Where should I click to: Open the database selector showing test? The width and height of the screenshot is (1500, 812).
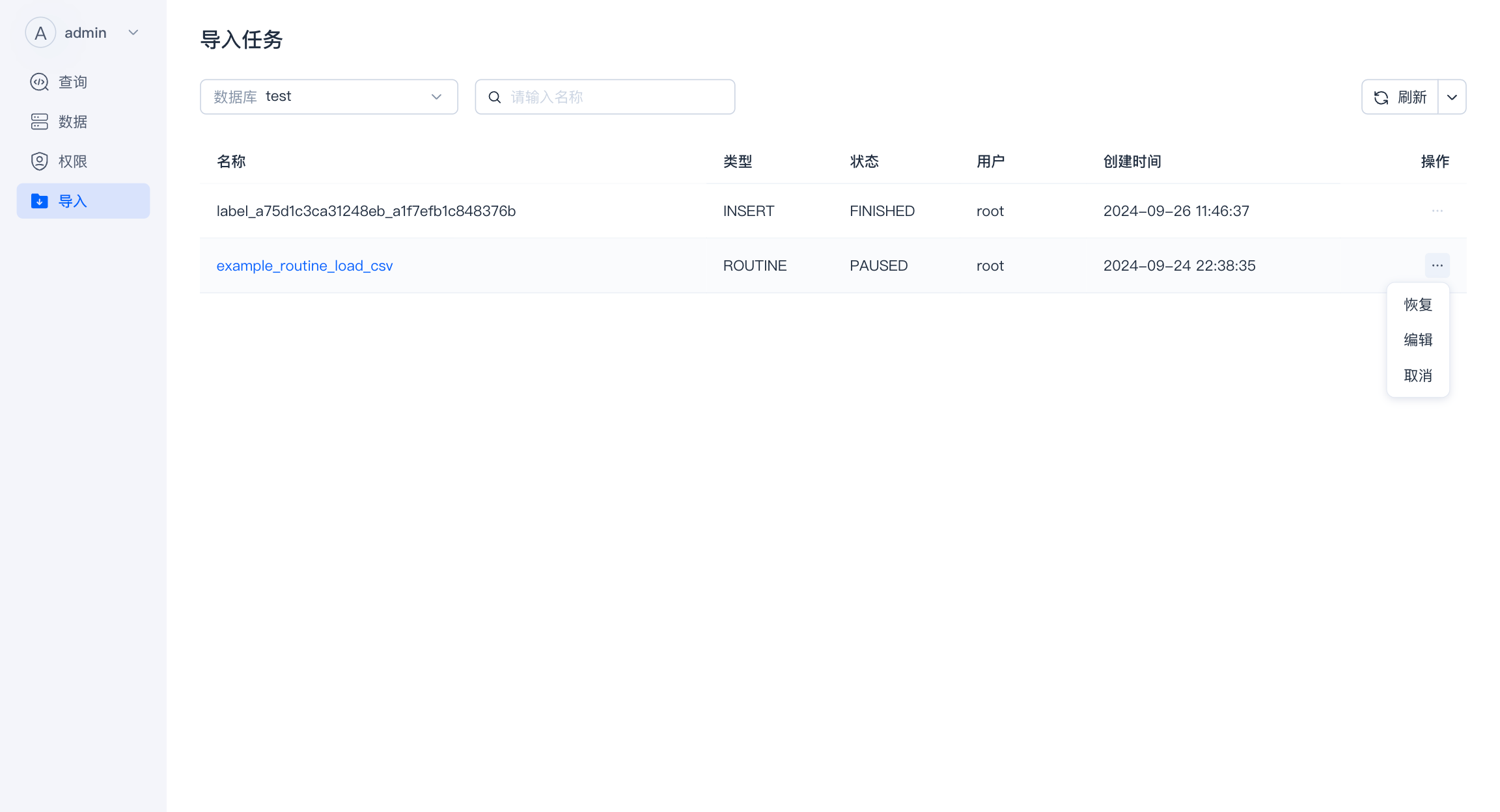click(329, 97)
